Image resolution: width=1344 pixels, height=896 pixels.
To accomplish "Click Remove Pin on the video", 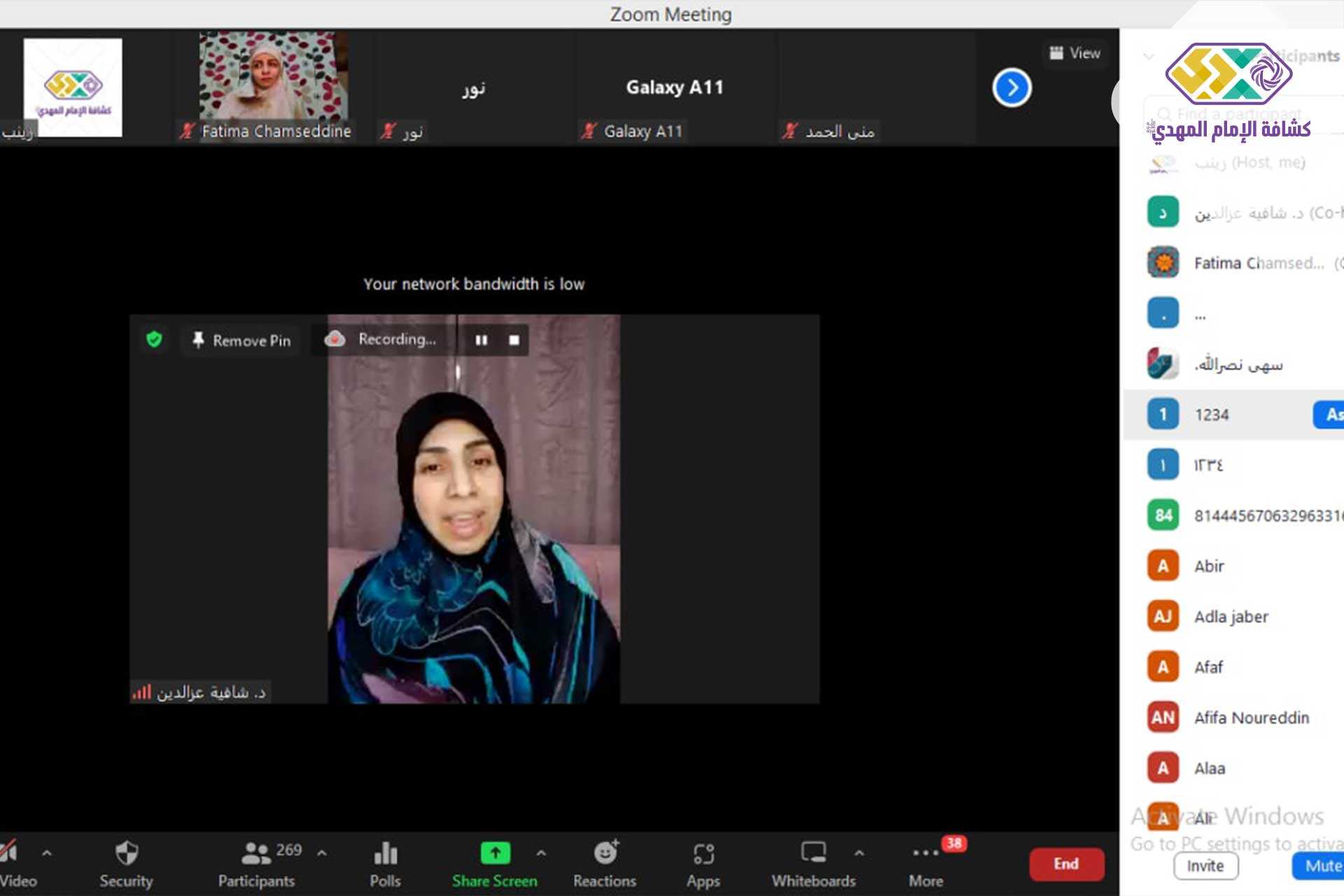I will 241,340.
